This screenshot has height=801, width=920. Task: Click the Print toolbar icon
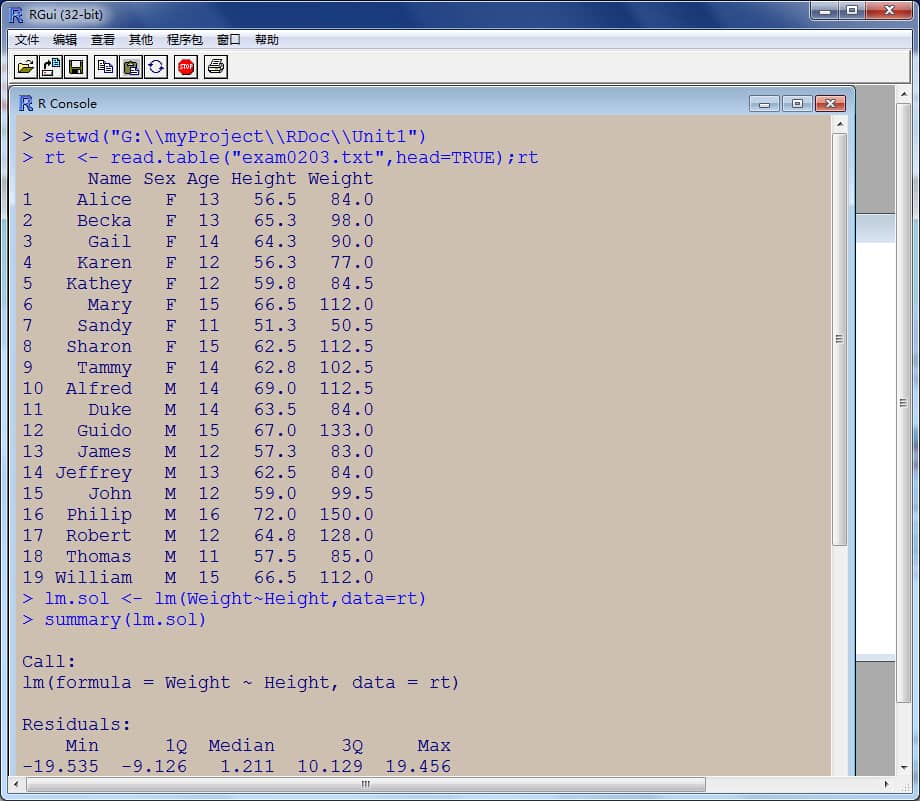pos(216,67)
